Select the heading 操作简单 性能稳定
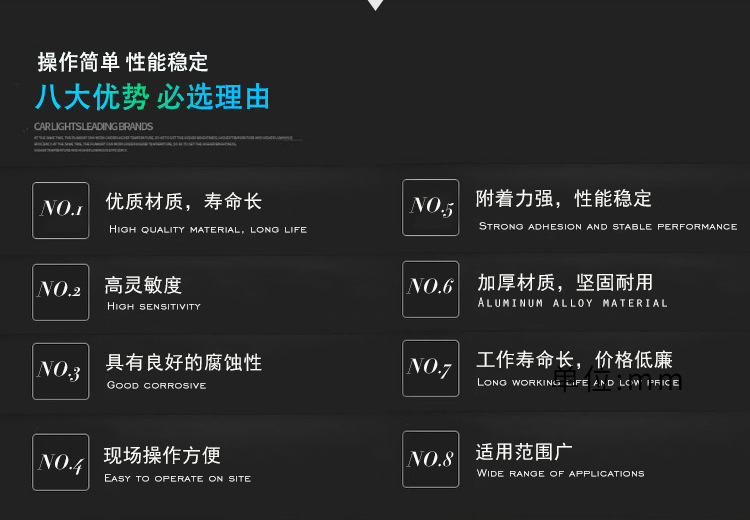750x520 pixels. [123, 62]
